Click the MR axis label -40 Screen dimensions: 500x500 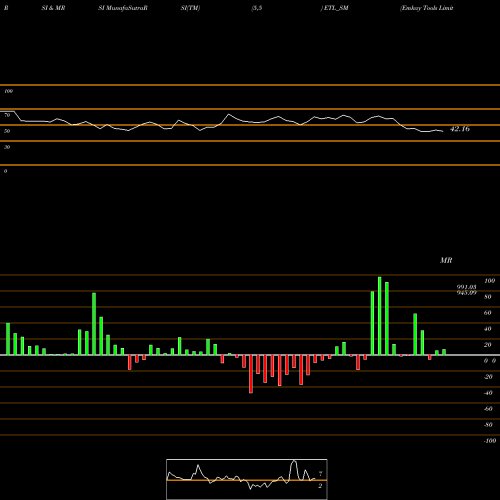488,393
